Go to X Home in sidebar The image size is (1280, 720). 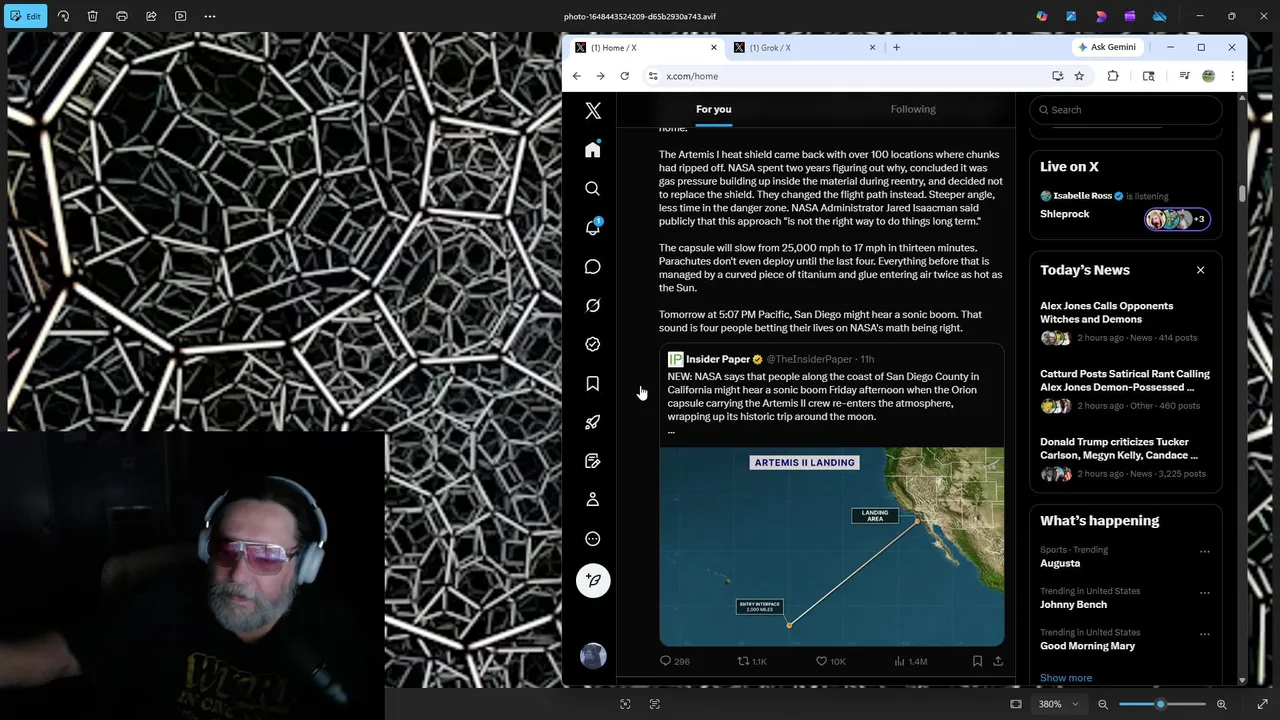click(593, 149)
